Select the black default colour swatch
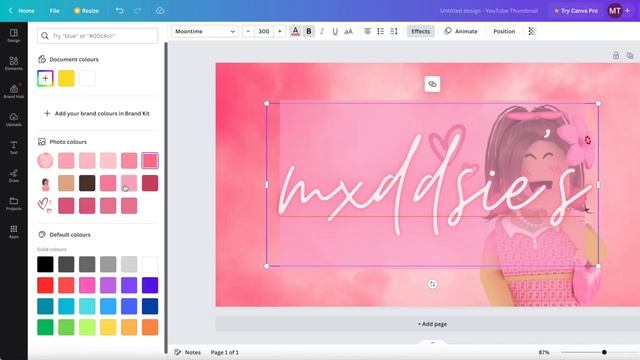Viewport: 640px width, 360px height. pos(45,264)
